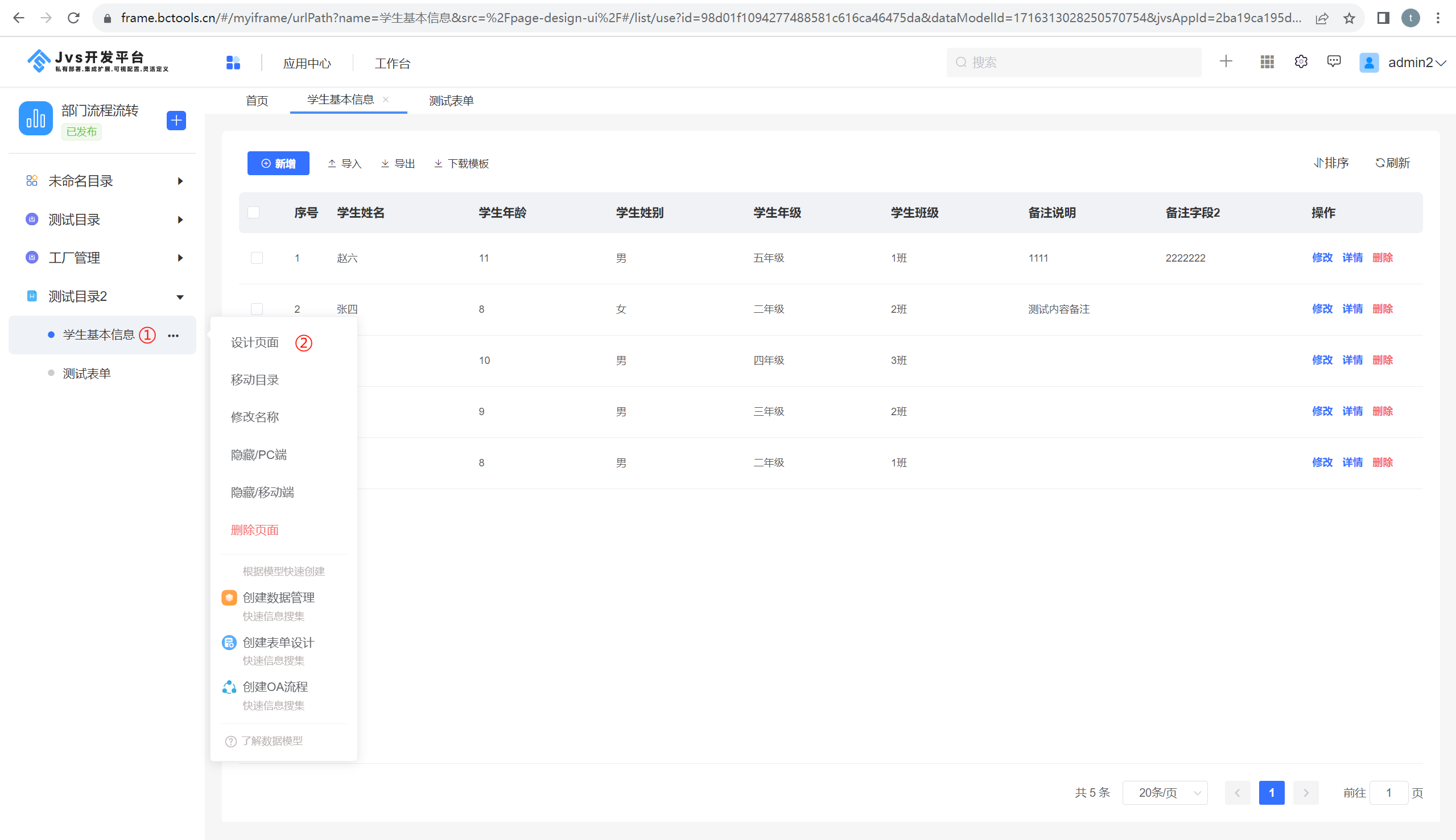The width and height of the screenshot is (1456, 840).
Task: Click the header plus icon beside search
Action: 1226,62
